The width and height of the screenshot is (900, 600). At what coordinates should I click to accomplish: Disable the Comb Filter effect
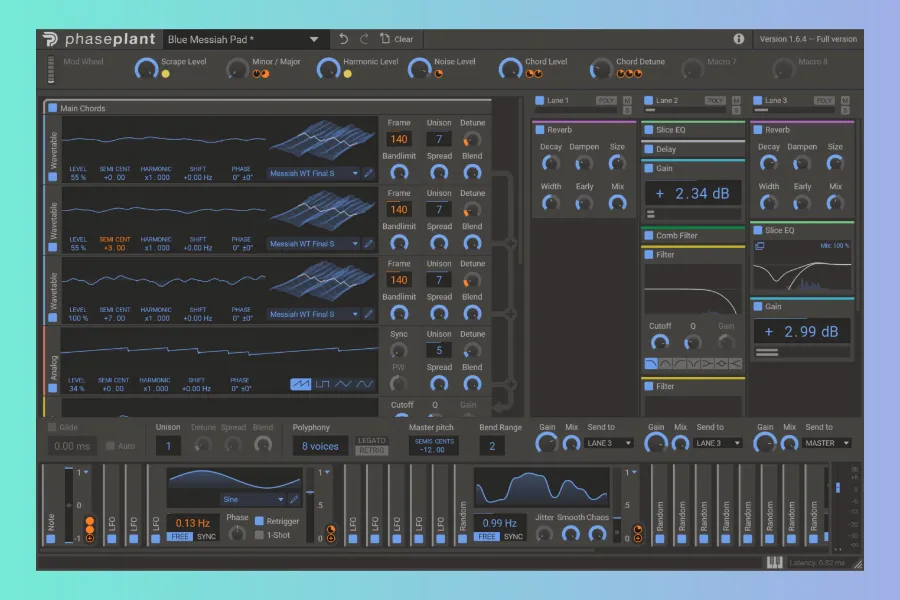tap(649, 236)
